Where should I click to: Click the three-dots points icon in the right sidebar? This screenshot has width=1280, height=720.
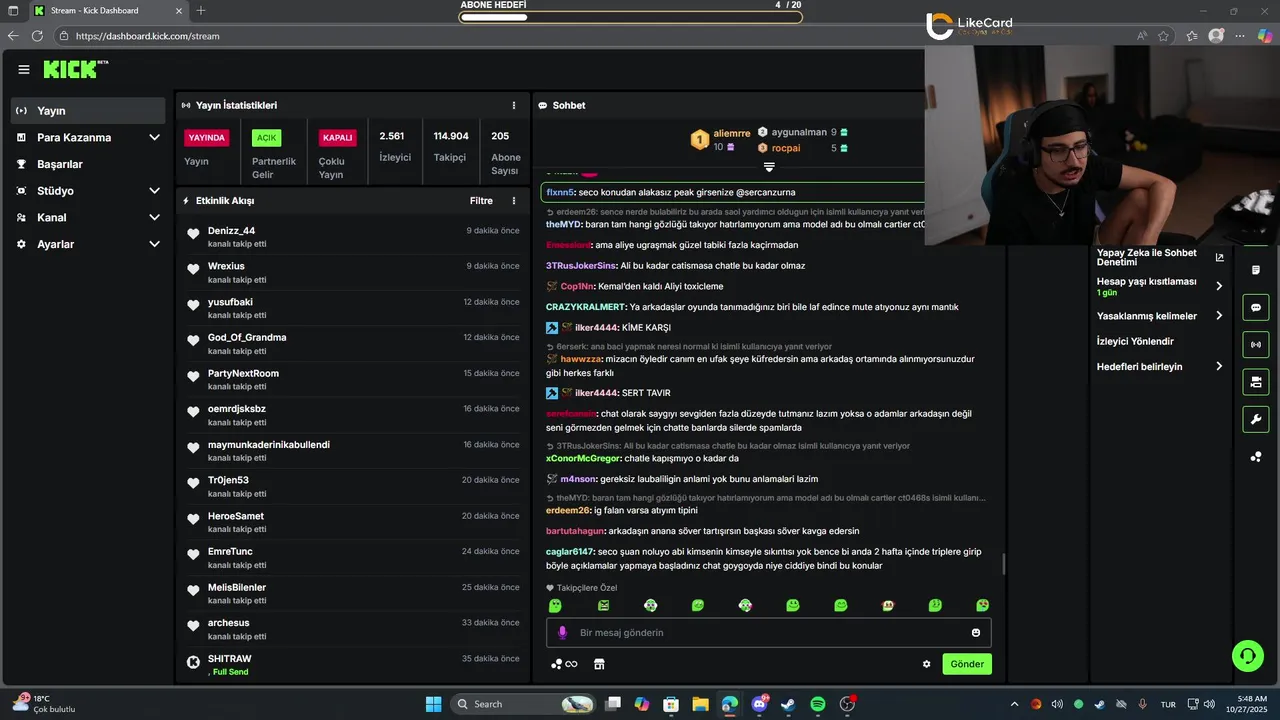point(1256,457)
